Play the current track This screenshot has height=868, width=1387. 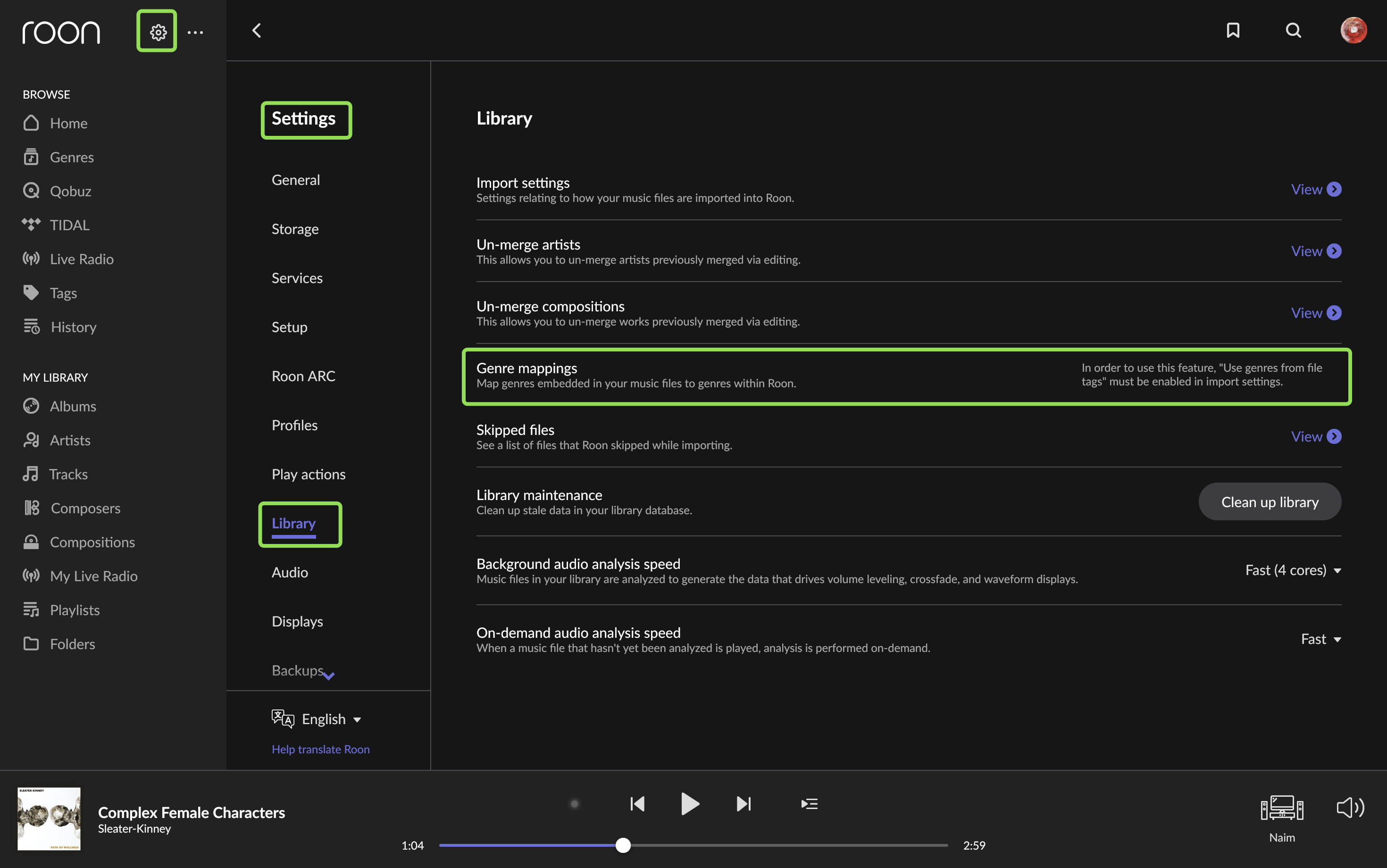(x=689, y=804)
